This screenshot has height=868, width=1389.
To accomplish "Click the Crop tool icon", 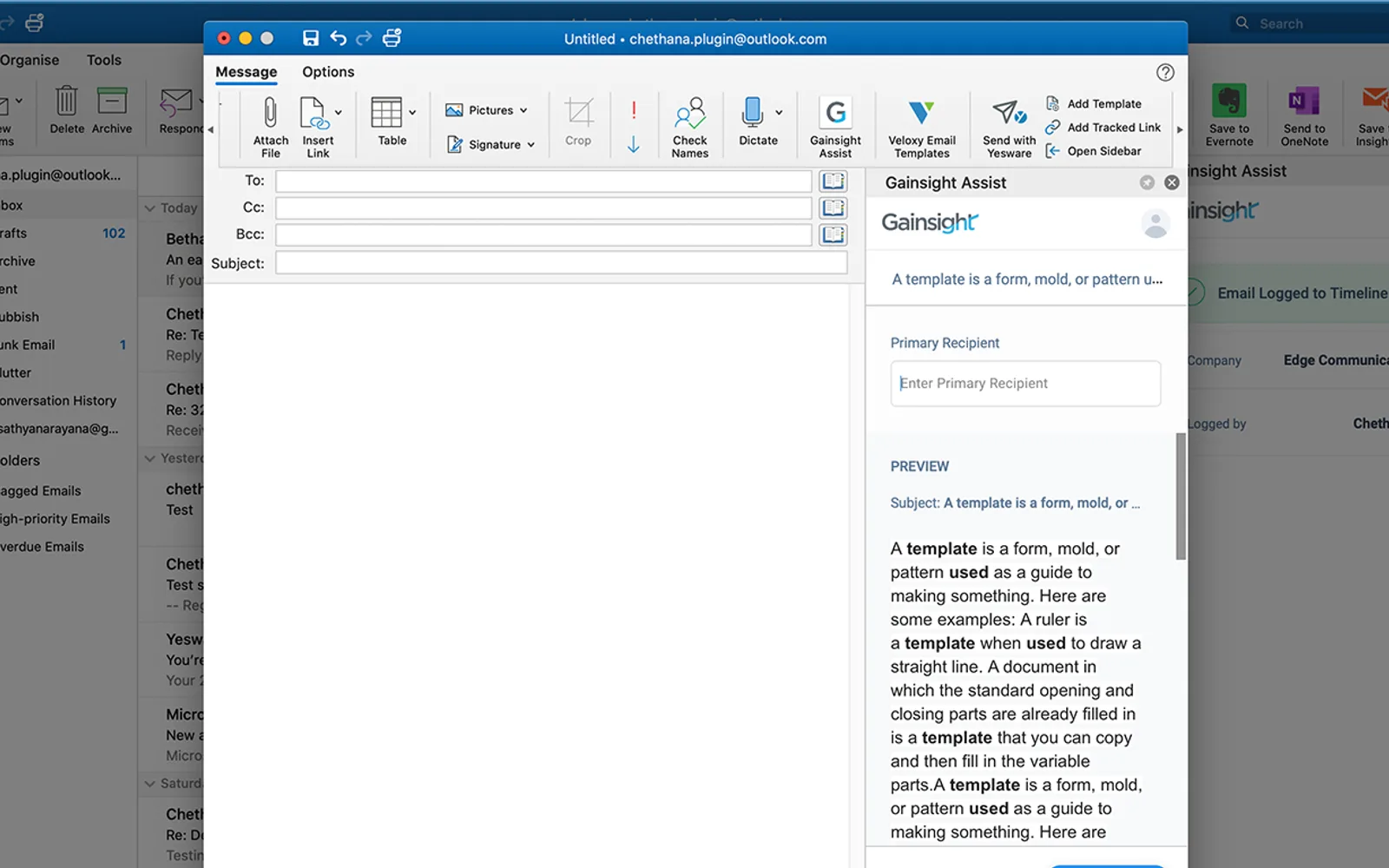I will (x=578, y=112).
